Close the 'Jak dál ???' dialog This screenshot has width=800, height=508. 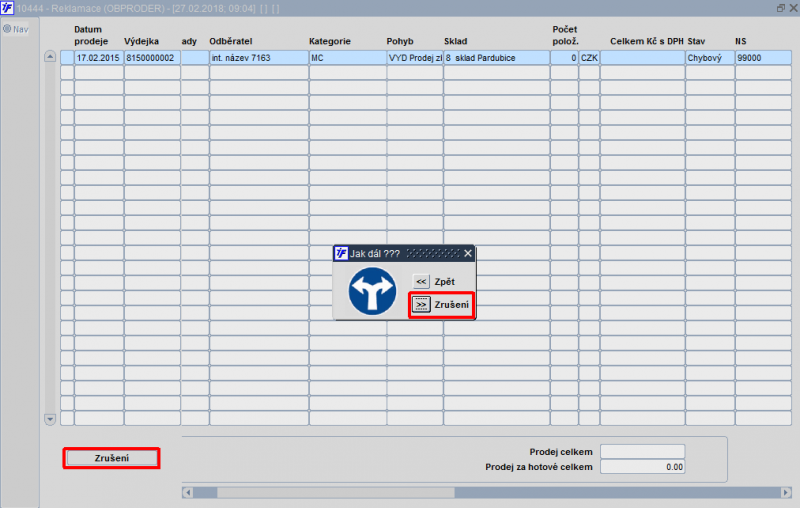[x=468, y=253]
